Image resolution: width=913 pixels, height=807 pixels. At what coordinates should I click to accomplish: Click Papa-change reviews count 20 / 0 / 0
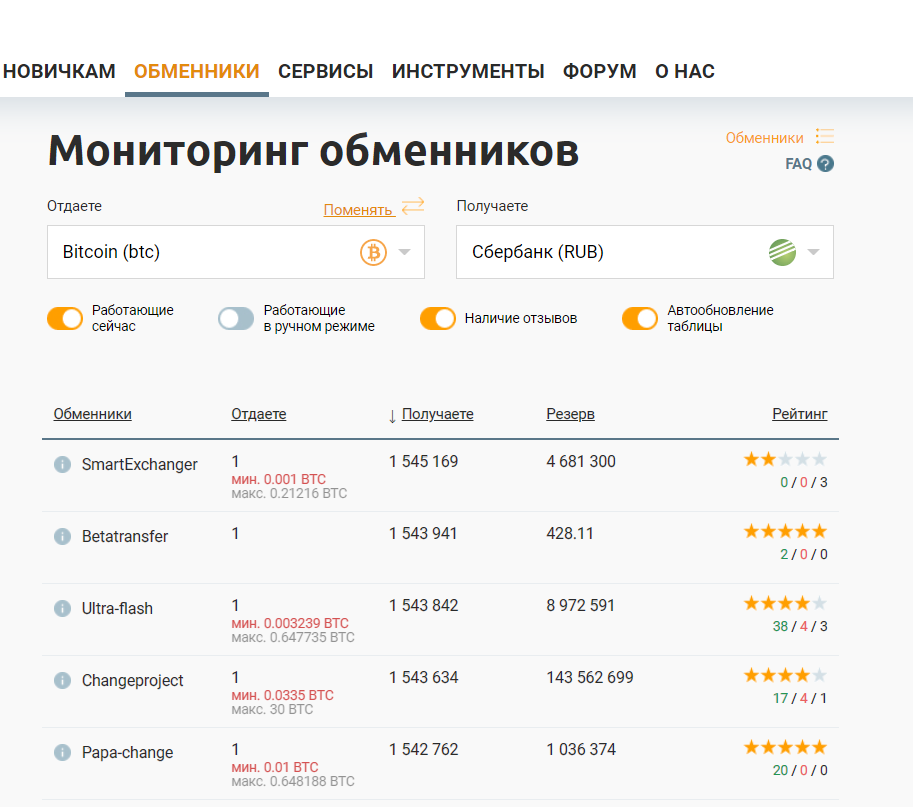(800, 770)
